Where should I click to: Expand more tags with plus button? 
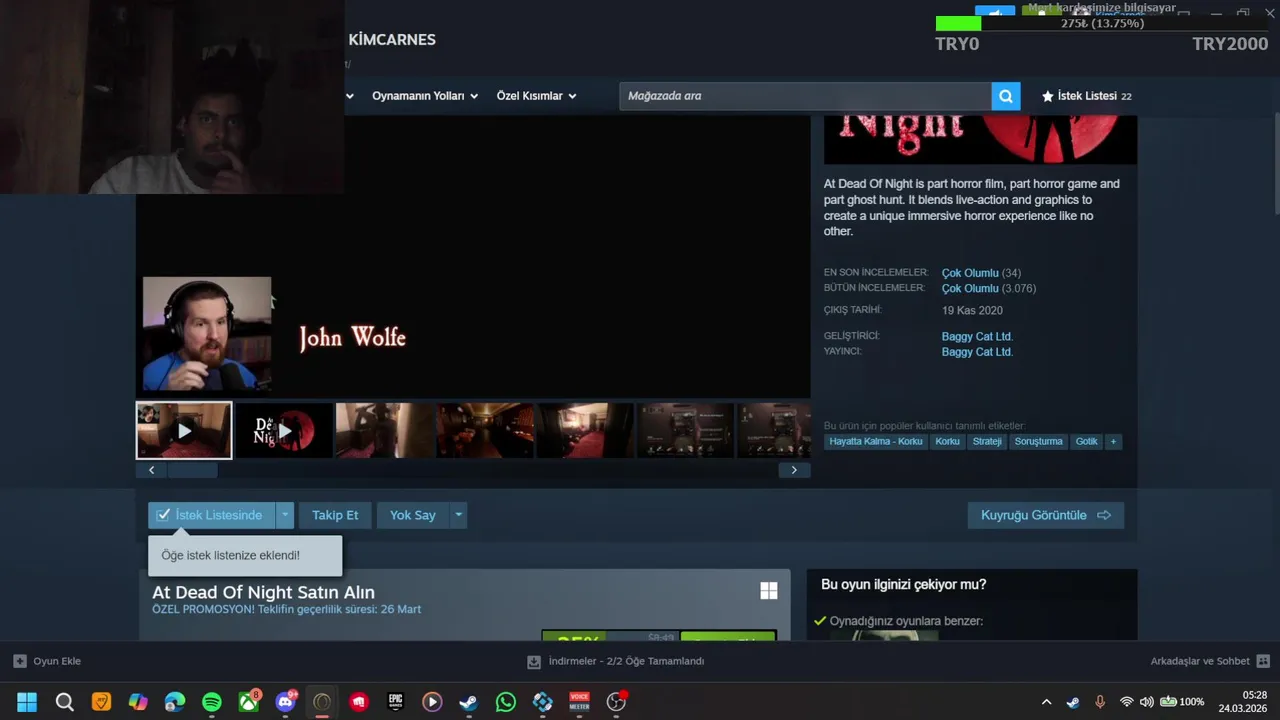[1113, 441]
